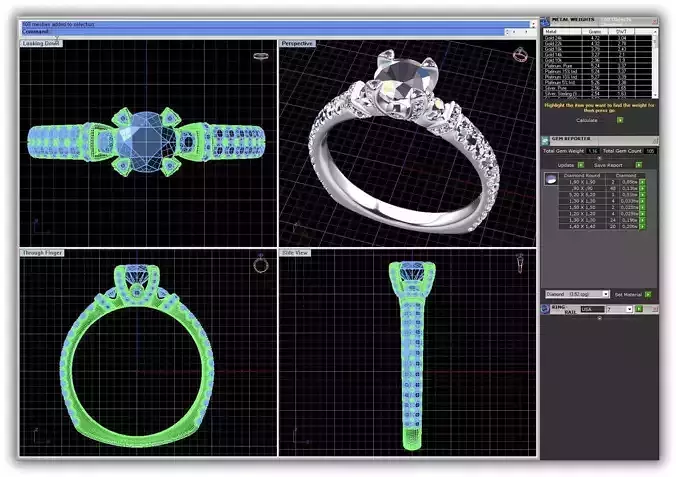The image size is (676, 477).
Task: Click ring view icon in Side View viewport
Action: 520,264
